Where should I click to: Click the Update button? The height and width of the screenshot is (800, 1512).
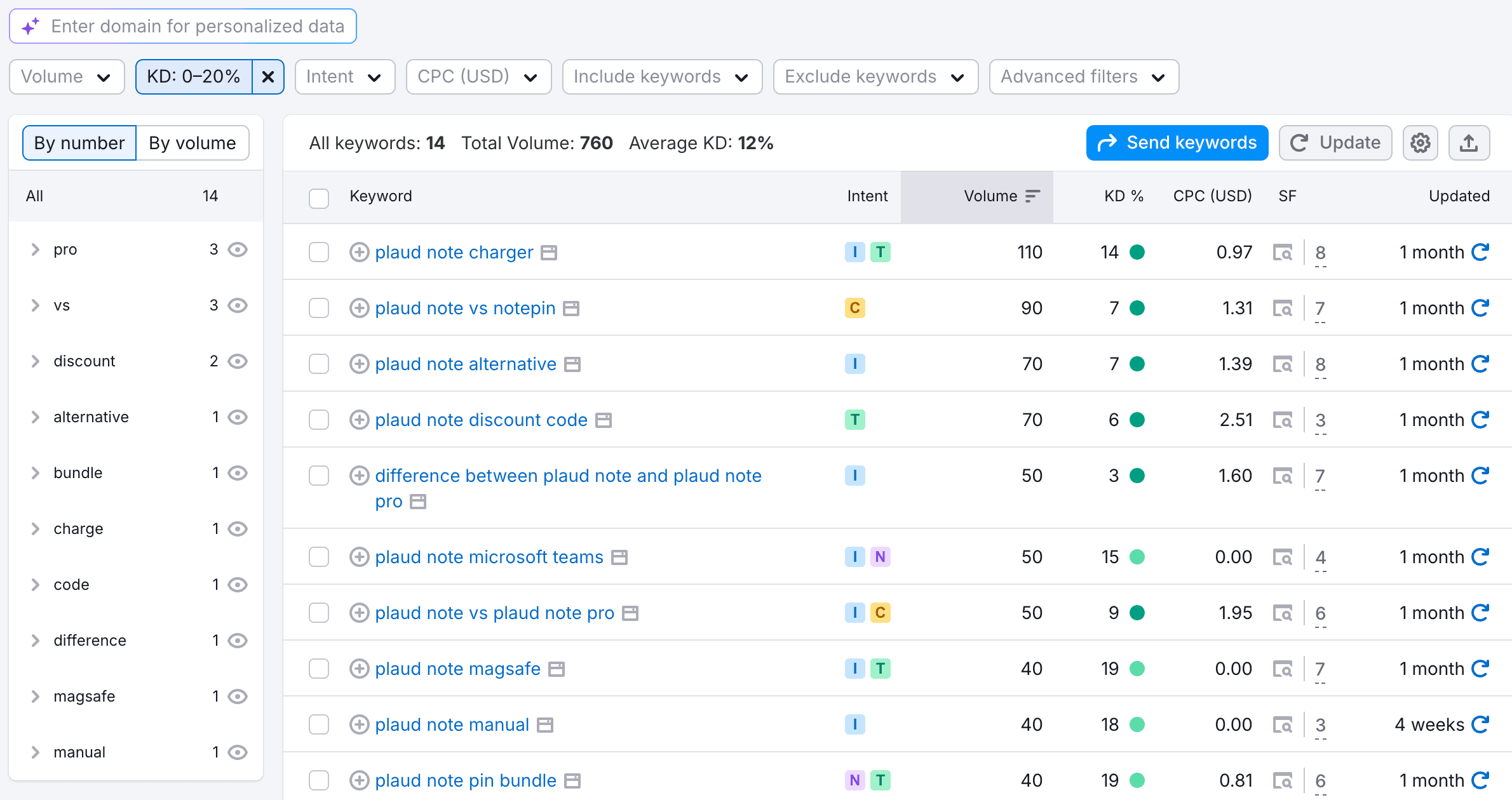coord(1335,143)
